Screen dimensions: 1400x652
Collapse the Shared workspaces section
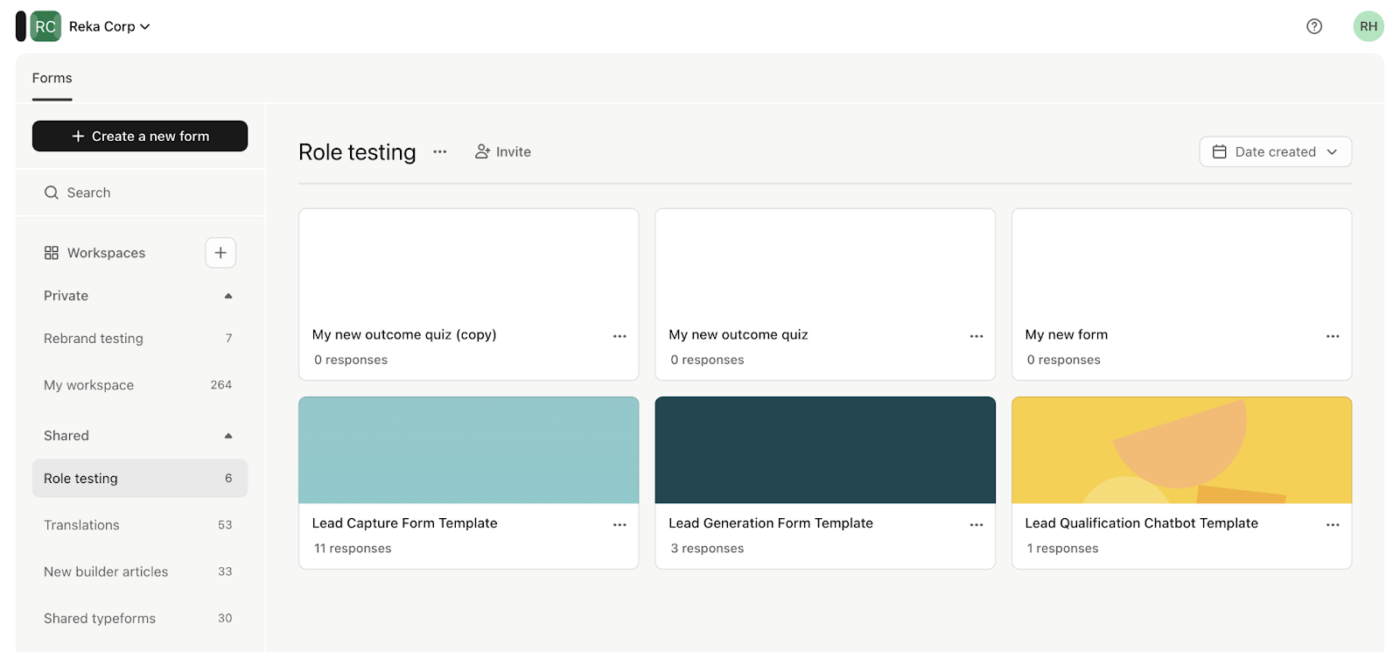(x=227, y=435)
